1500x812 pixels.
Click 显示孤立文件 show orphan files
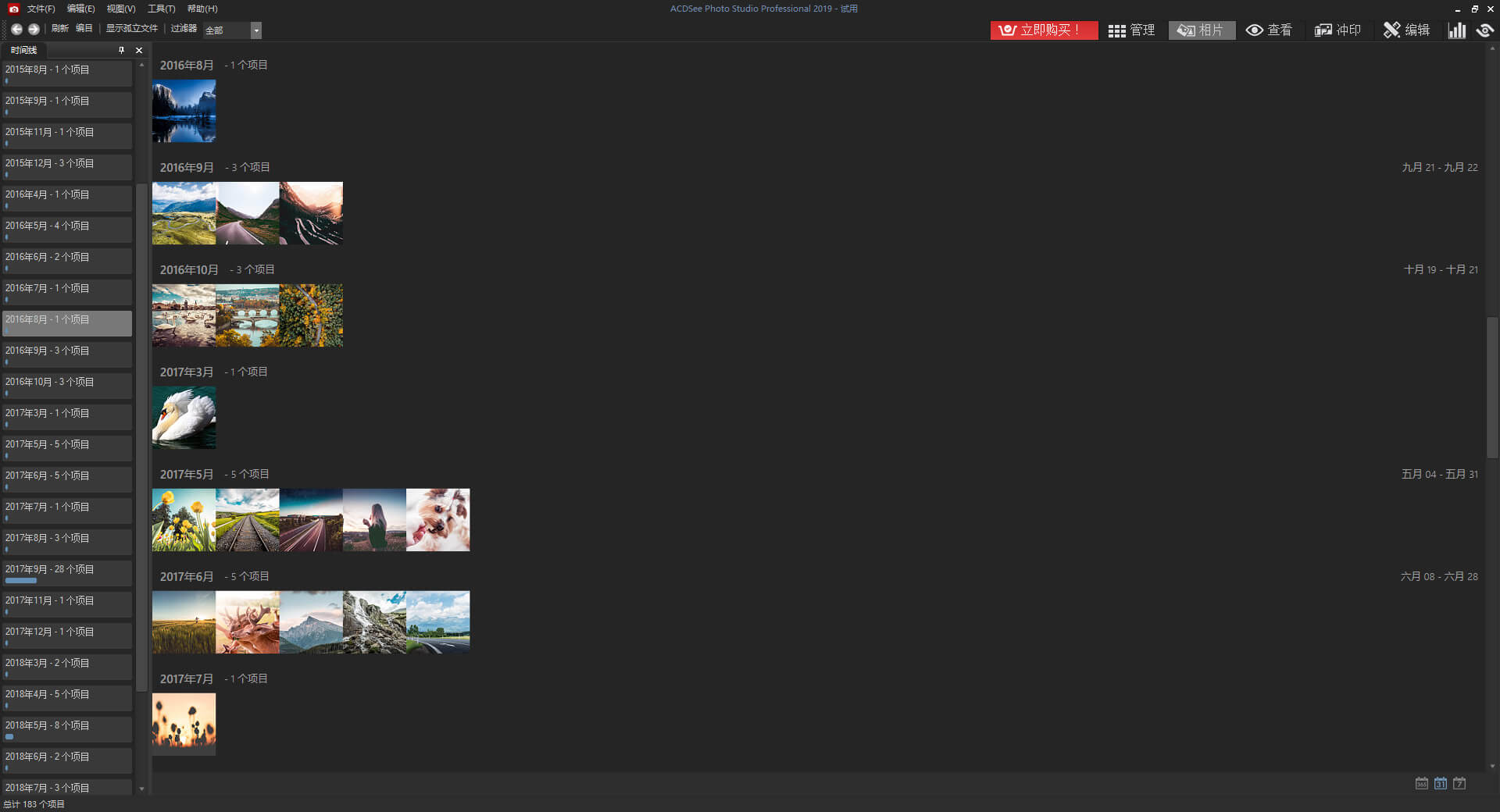point(132,28)
